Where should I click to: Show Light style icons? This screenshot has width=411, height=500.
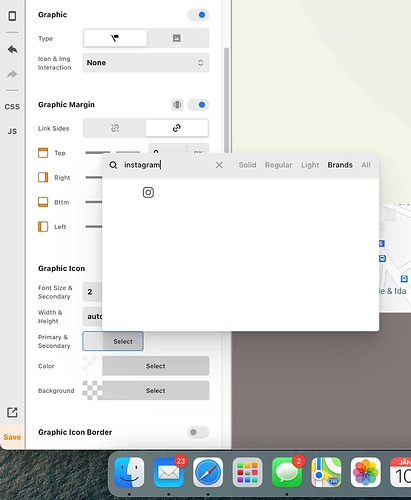(x=310, y=165)
